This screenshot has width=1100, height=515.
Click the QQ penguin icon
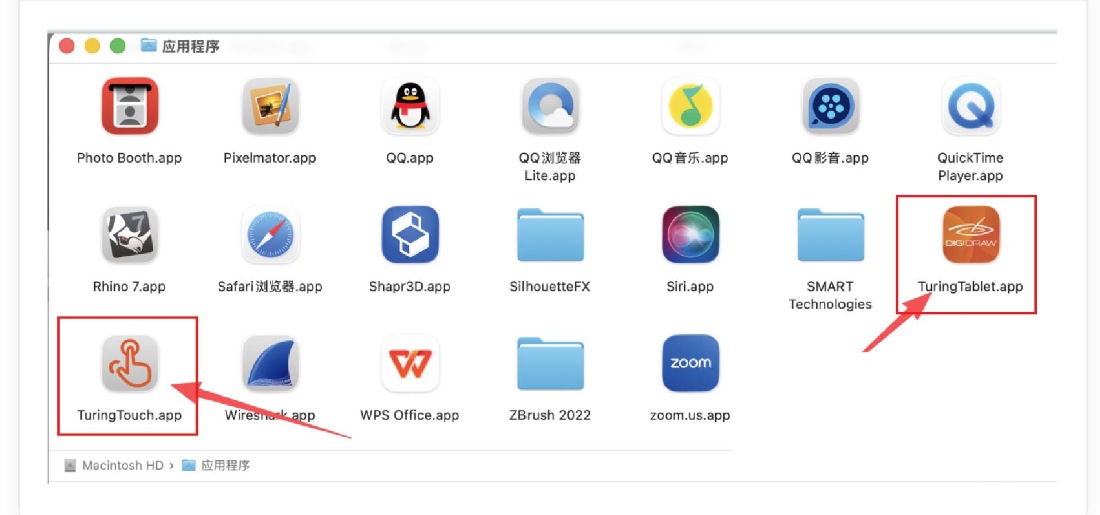(x=410, y=106)
